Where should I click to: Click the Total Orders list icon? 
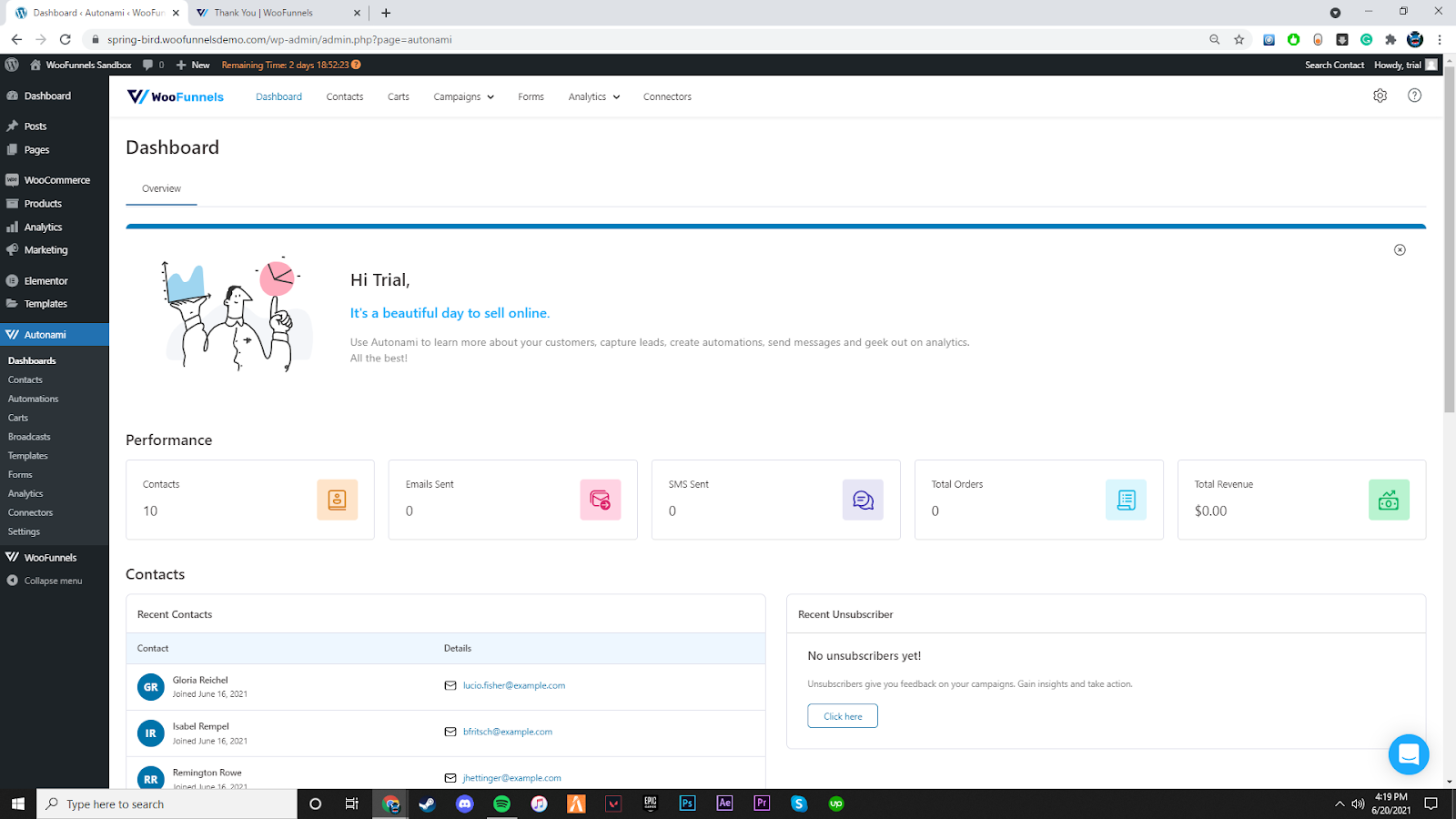tap(1126, 500)
